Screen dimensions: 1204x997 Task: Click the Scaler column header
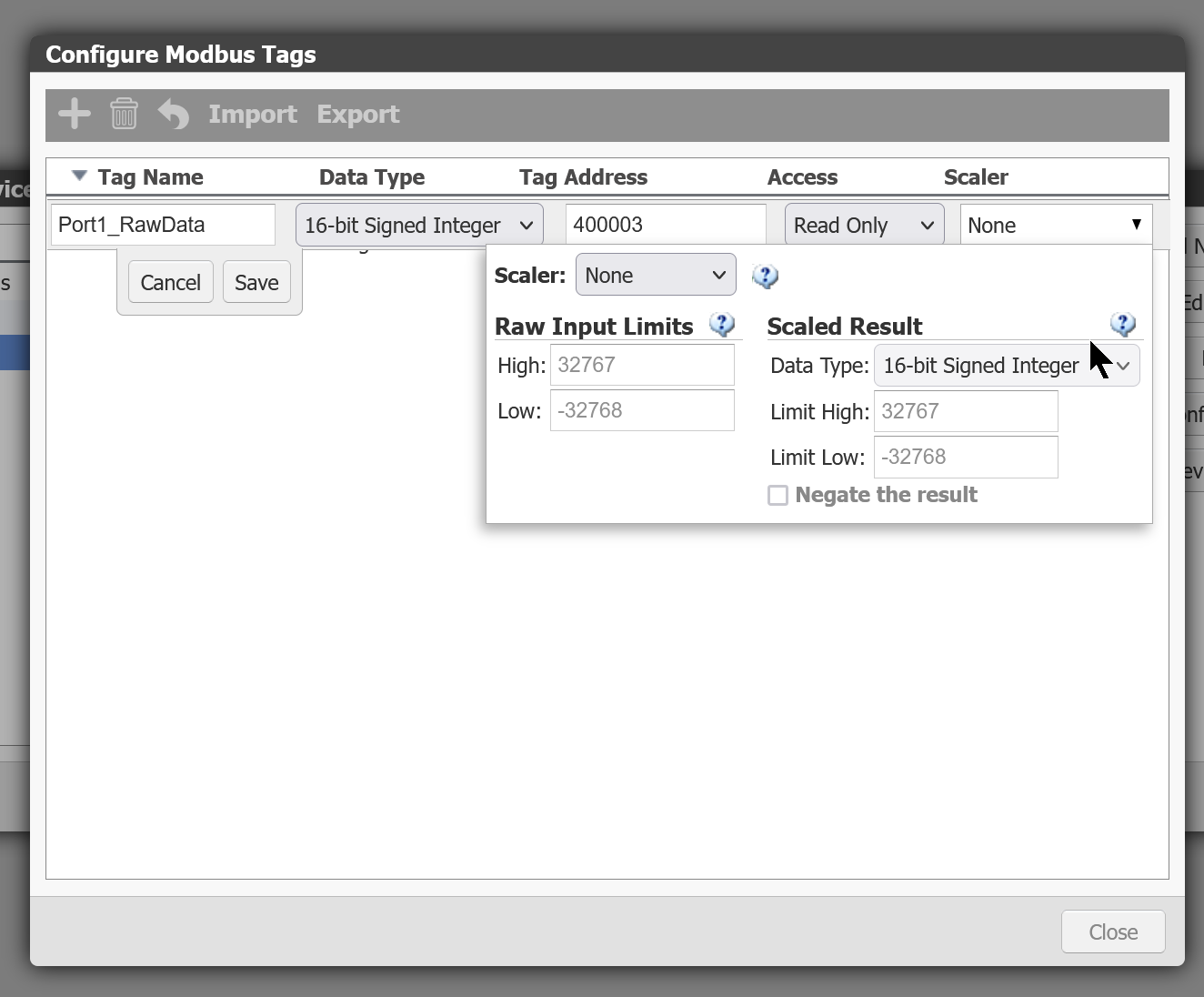pos(976,176)
